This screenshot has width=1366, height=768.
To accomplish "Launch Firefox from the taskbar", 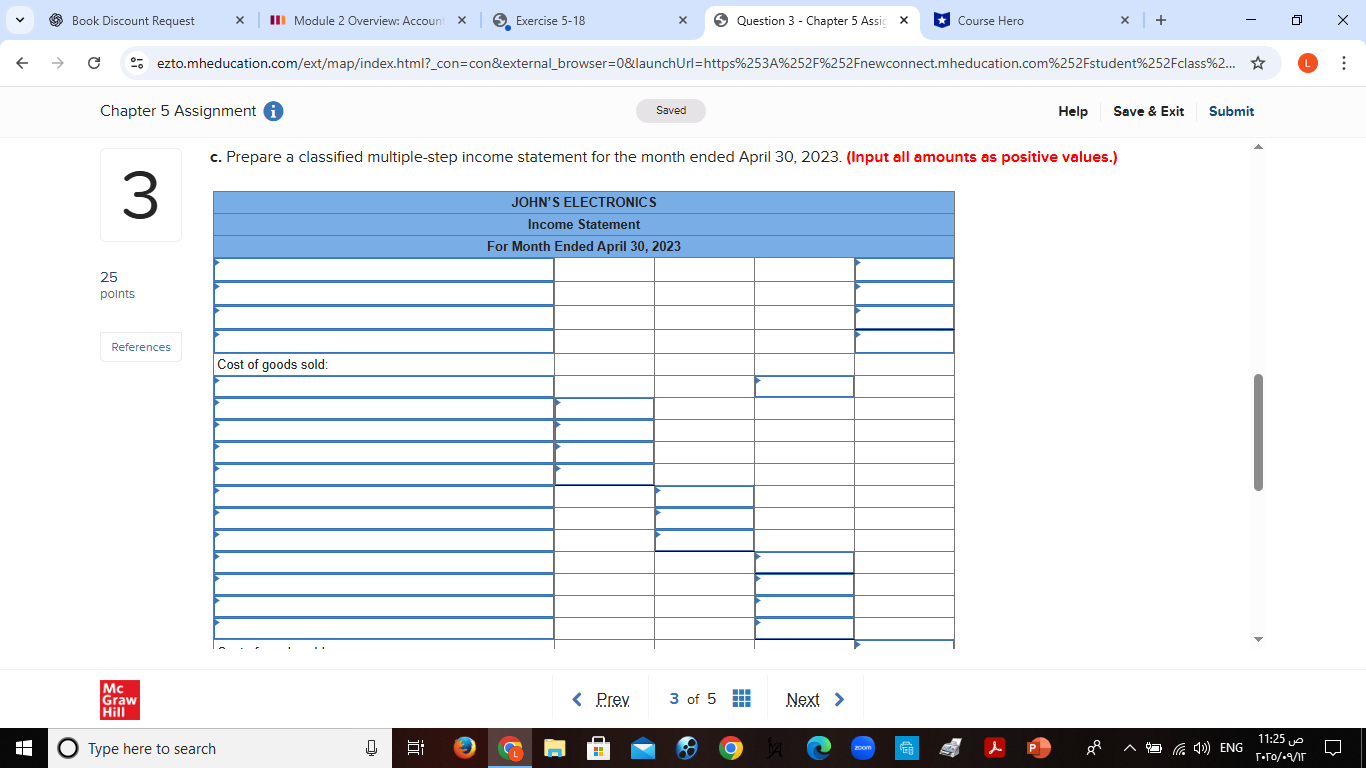I will 465,748.
